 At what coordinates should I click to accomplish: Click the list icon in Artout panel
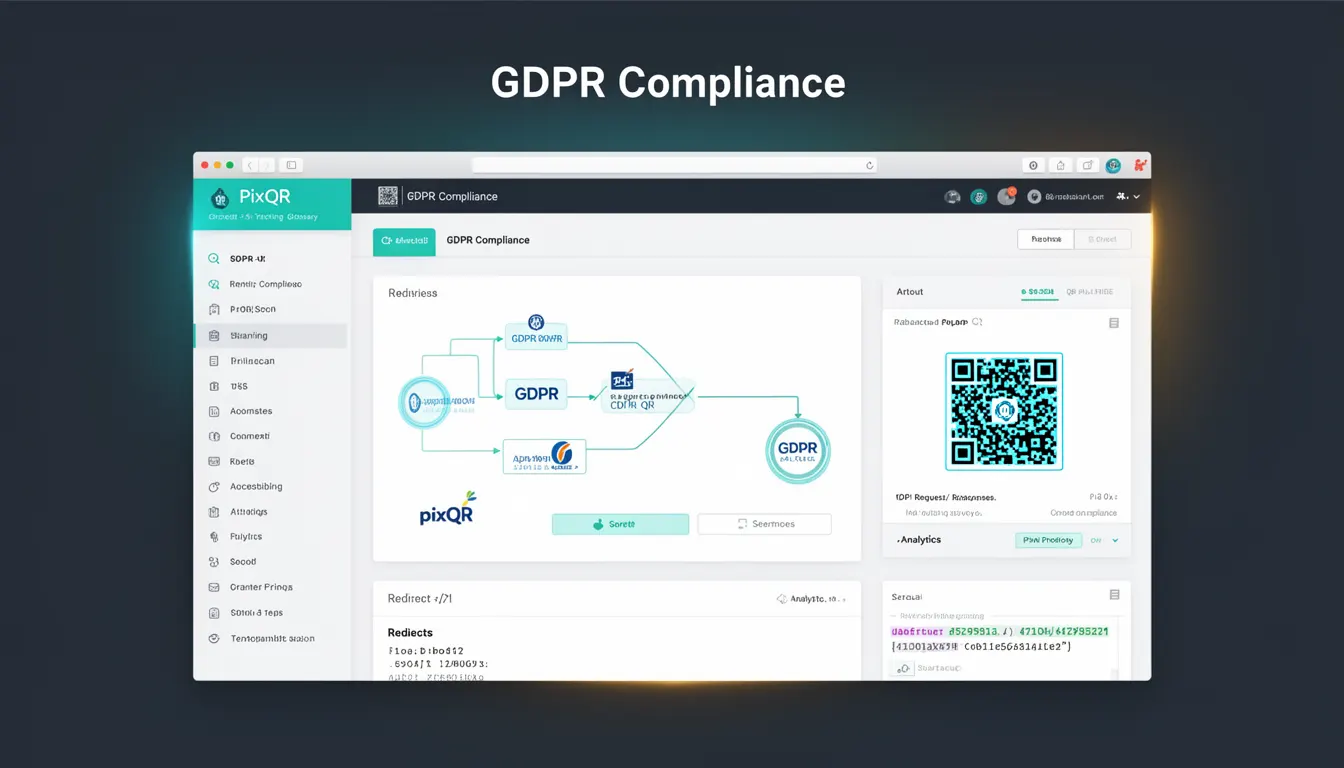(1114, 323)
